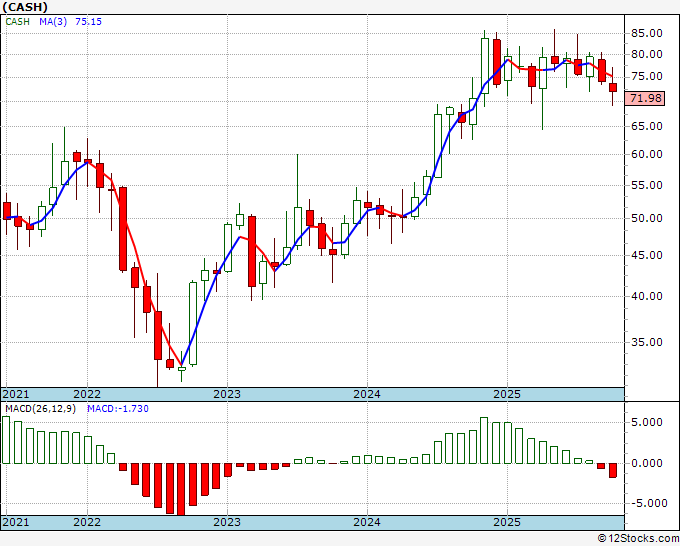Click the 80.00 price axis label
680x546 pixels.
point(647,55)
